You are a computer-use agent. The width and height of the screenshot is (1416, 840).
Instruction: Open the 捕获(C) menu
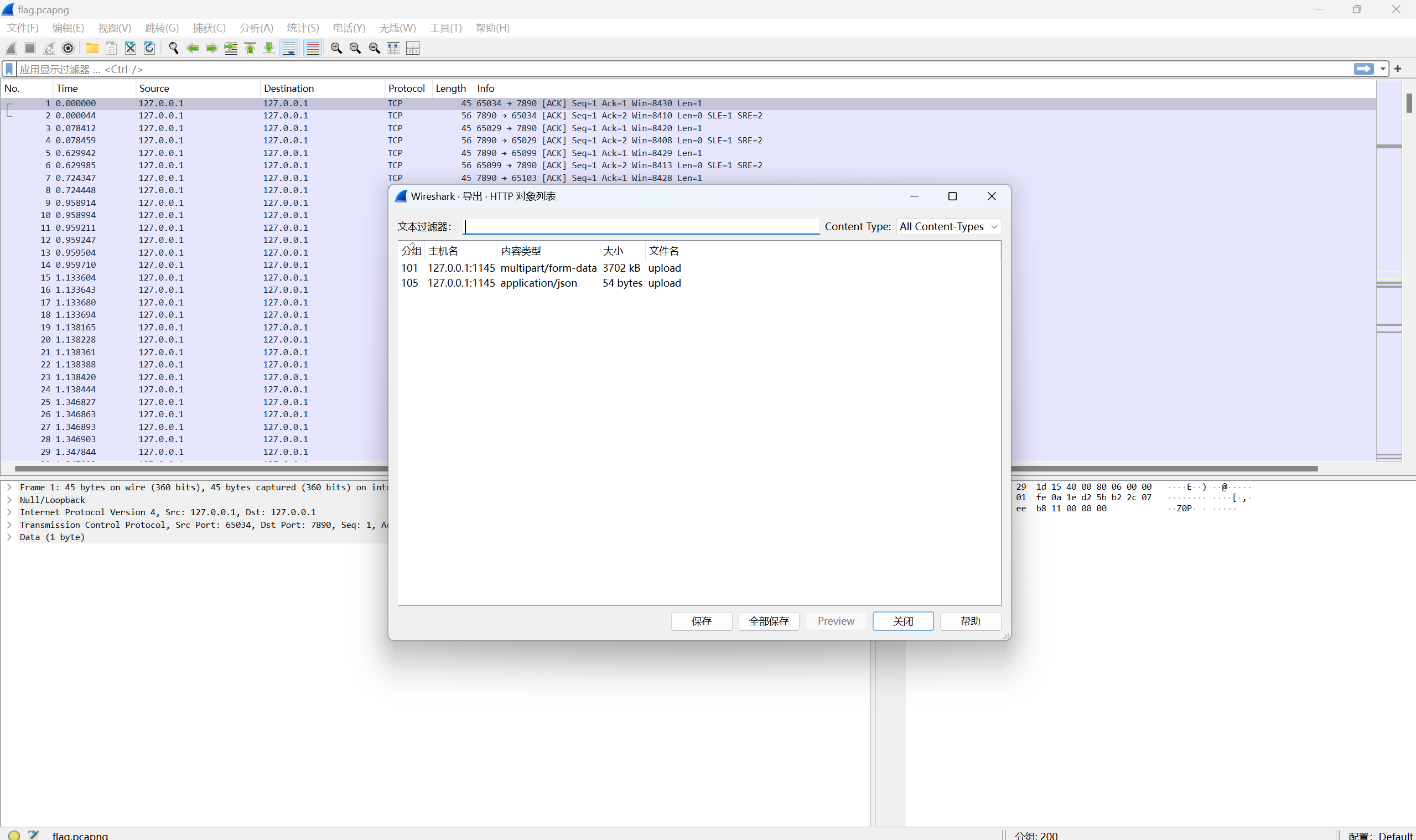[209, 28]
